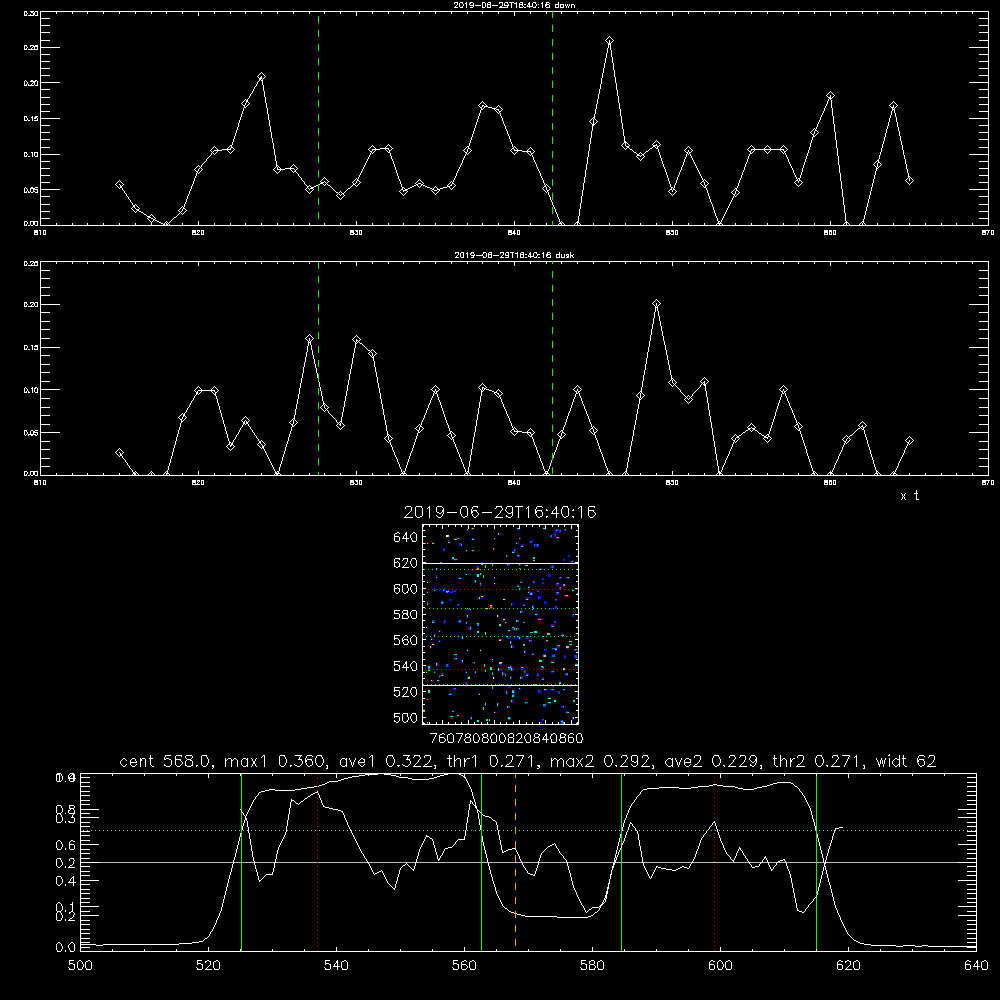Image resolution: width=1000 pixels, height=1000 pixels.
Task: Click the solid white horizontal line at 0.2
Action: (528, 862)
